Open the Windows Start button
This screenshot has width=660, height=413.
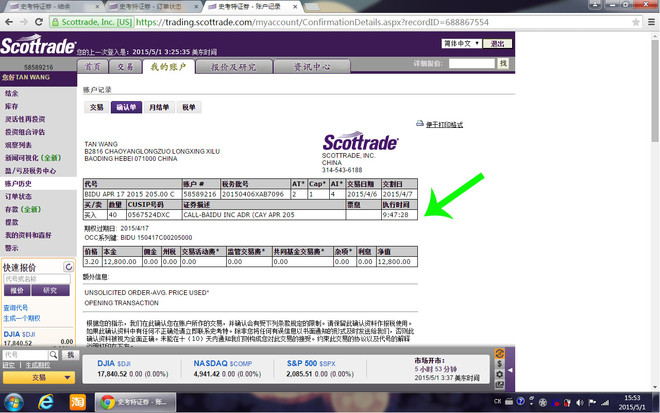(x=14, y=402)
